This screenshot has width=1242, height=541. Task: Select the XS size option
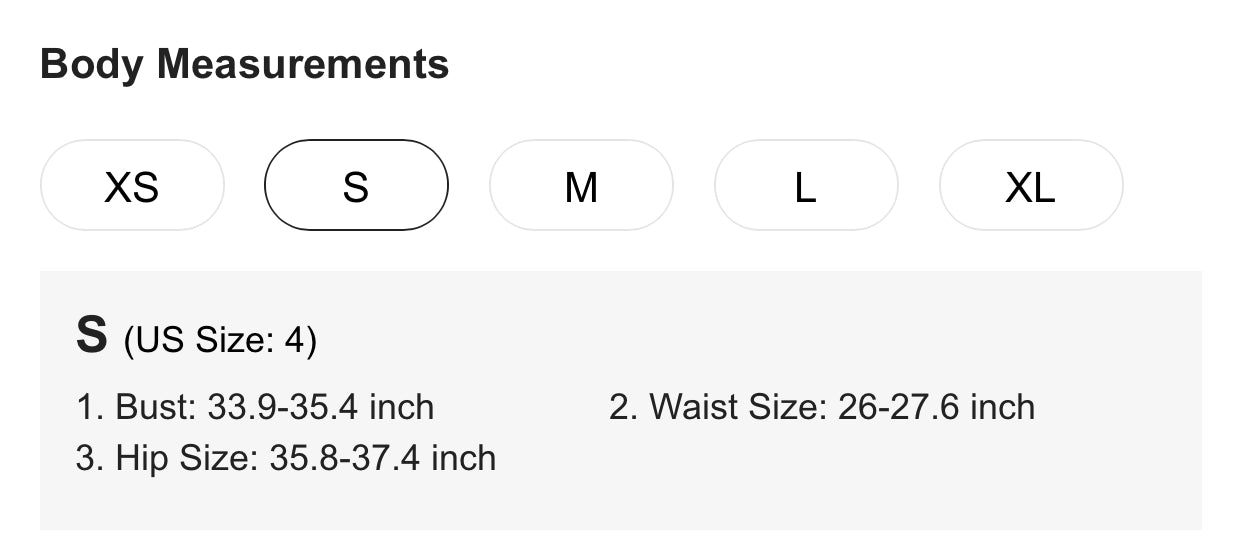[132, 186]
